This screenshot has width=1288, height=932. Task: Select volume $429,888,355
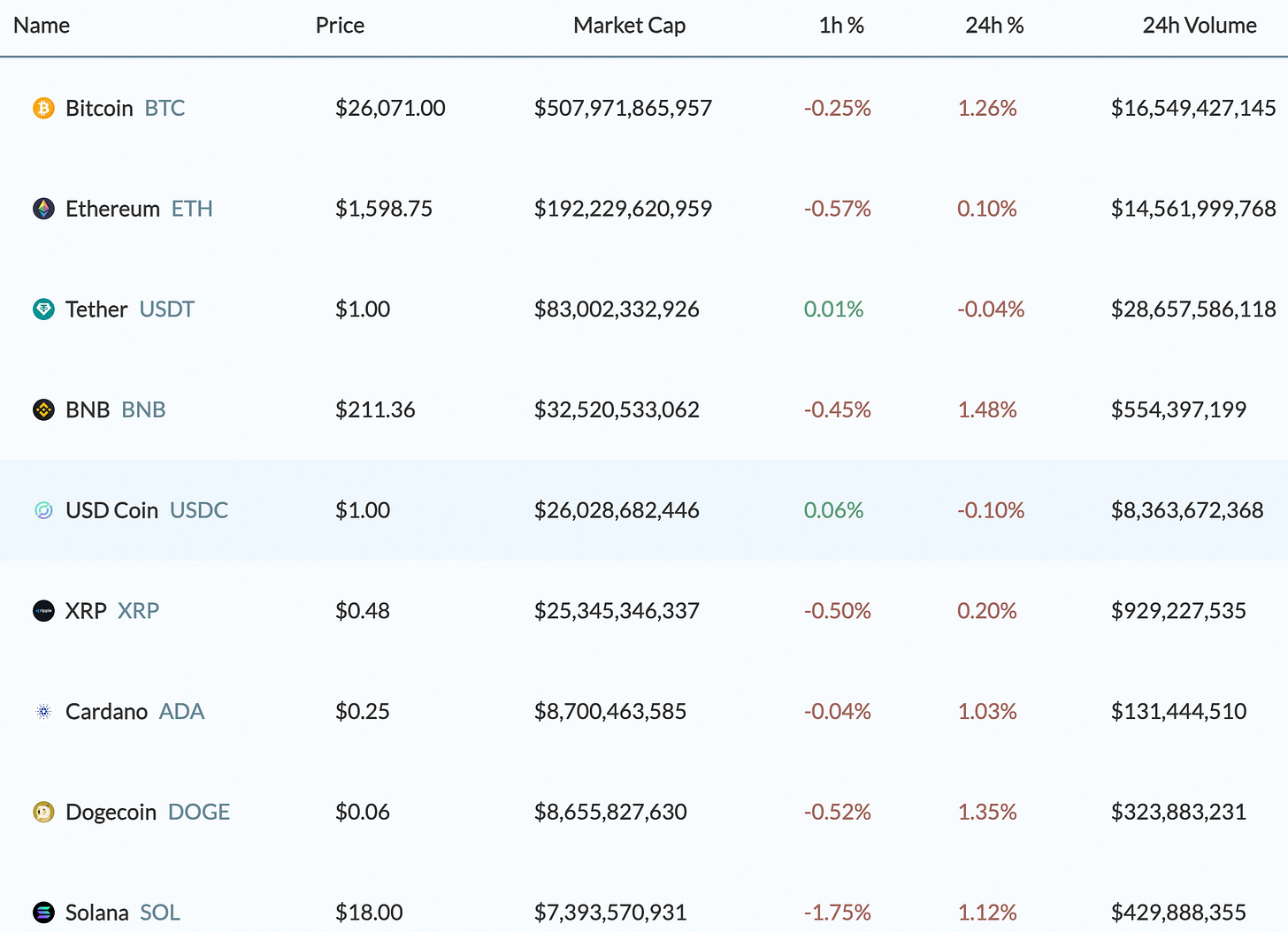click(1178, 913)
